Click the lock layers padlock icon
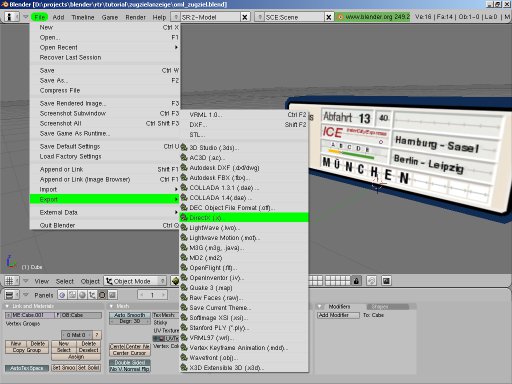This screenshot has height=384, width=512. pyautogui.click(x=356, y=281)
